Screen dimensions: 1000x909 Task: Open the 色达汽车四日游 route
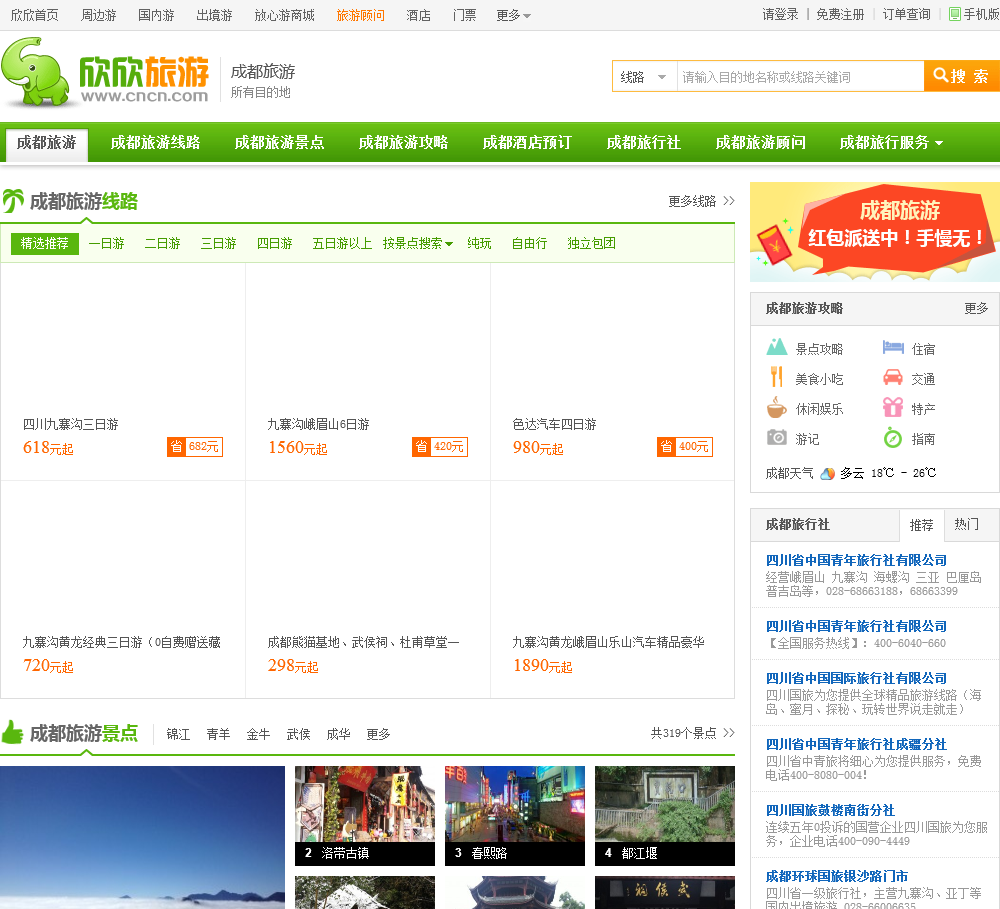[x=554, y=424]
